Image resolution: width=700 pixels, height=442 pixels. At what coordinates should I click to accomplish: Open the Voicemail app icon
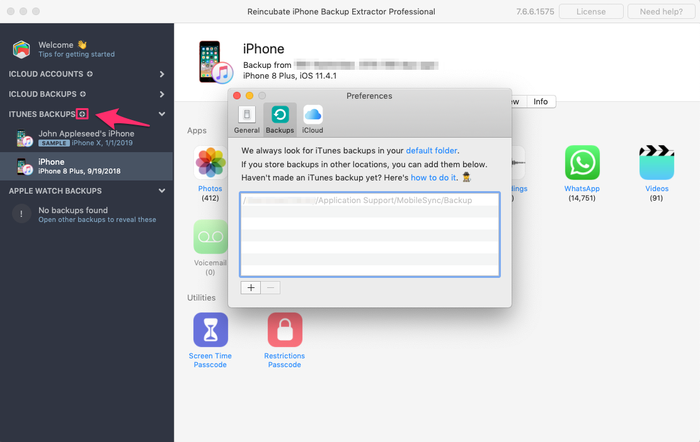point(210,237)
